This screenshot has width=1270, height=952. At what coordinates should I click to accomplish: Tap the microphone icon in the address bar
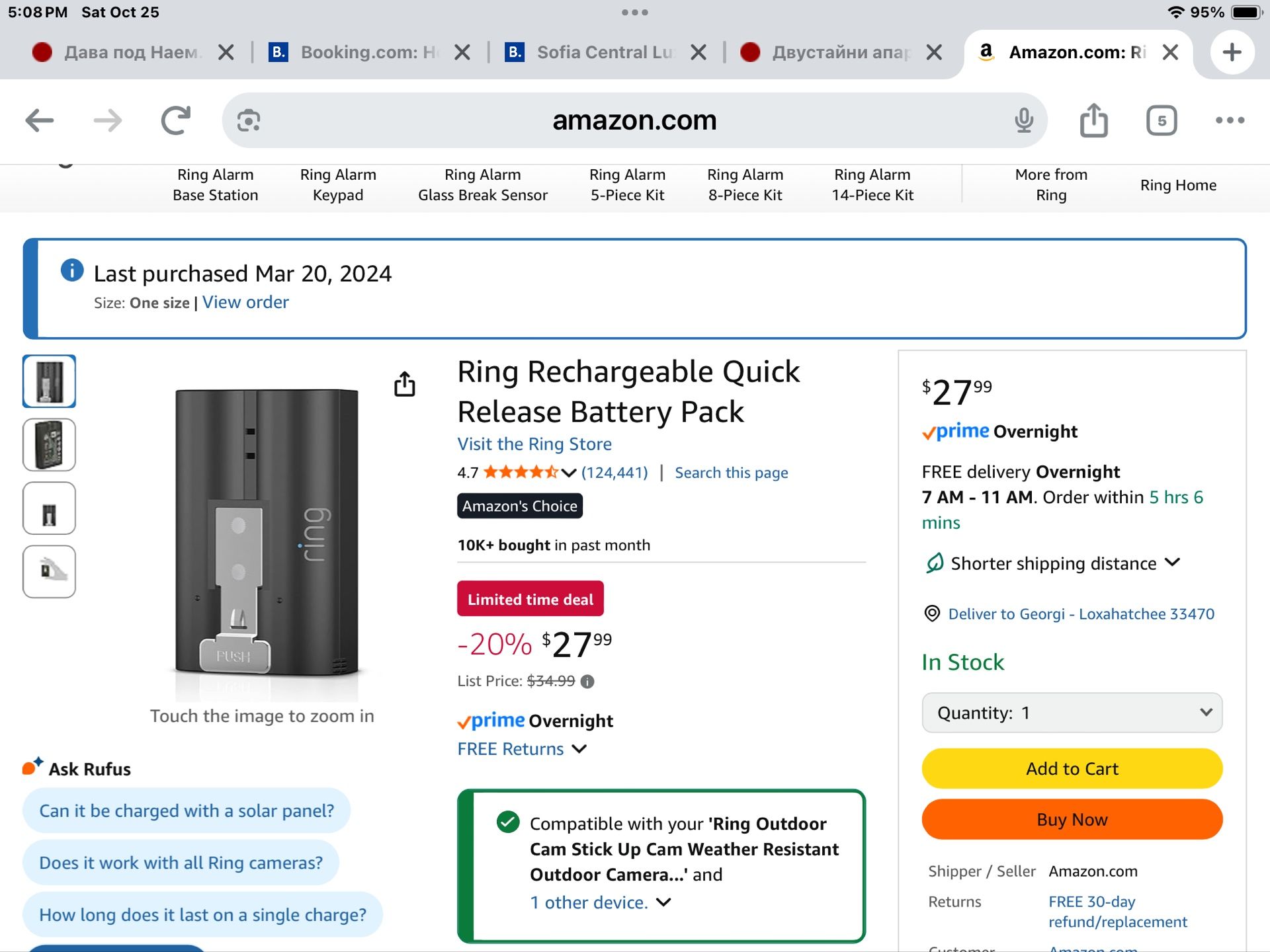[x=1024, y=120]
